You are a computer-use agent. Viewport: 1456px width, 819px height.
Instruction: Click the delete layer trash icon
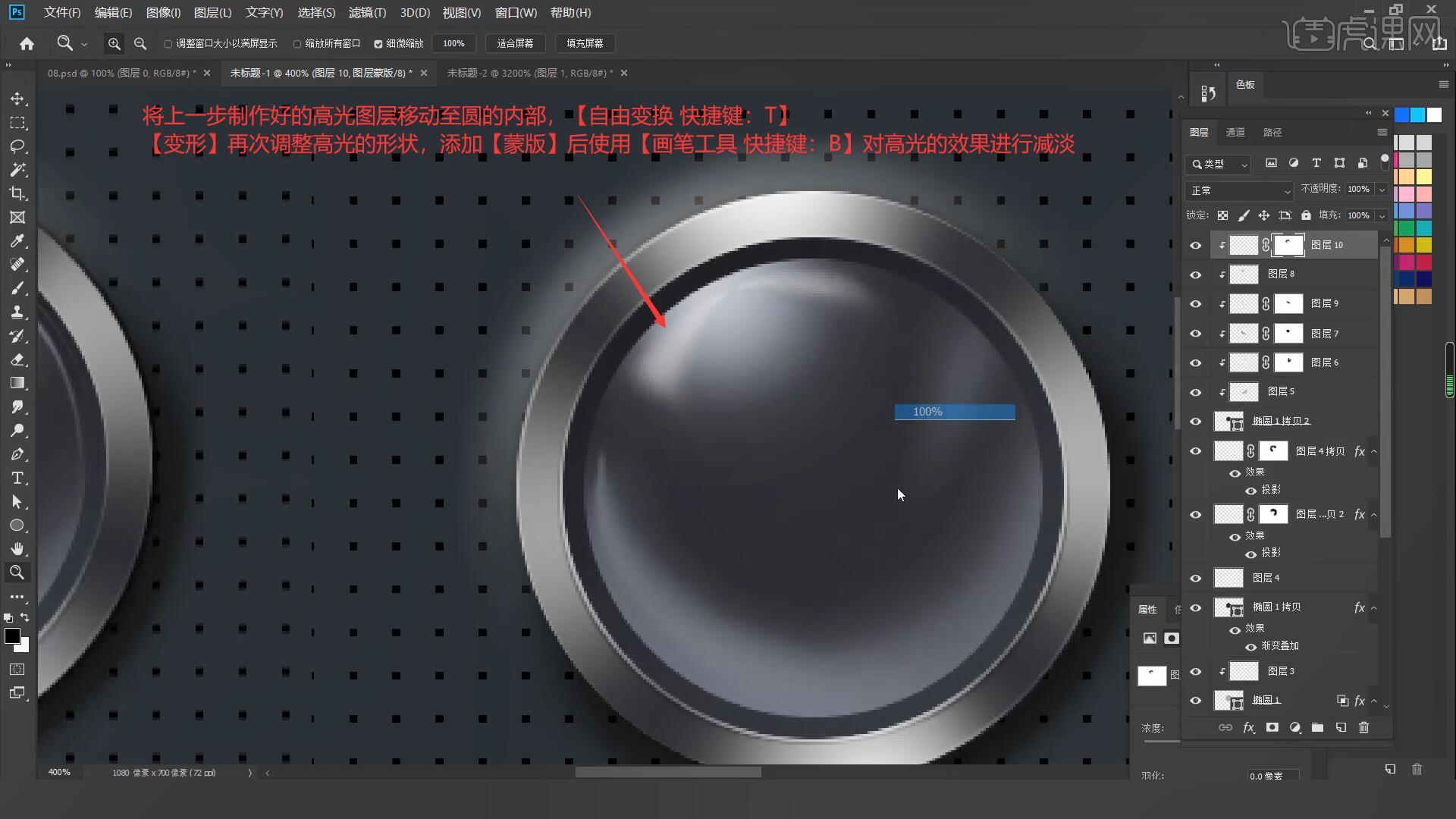click(1363, 727)
